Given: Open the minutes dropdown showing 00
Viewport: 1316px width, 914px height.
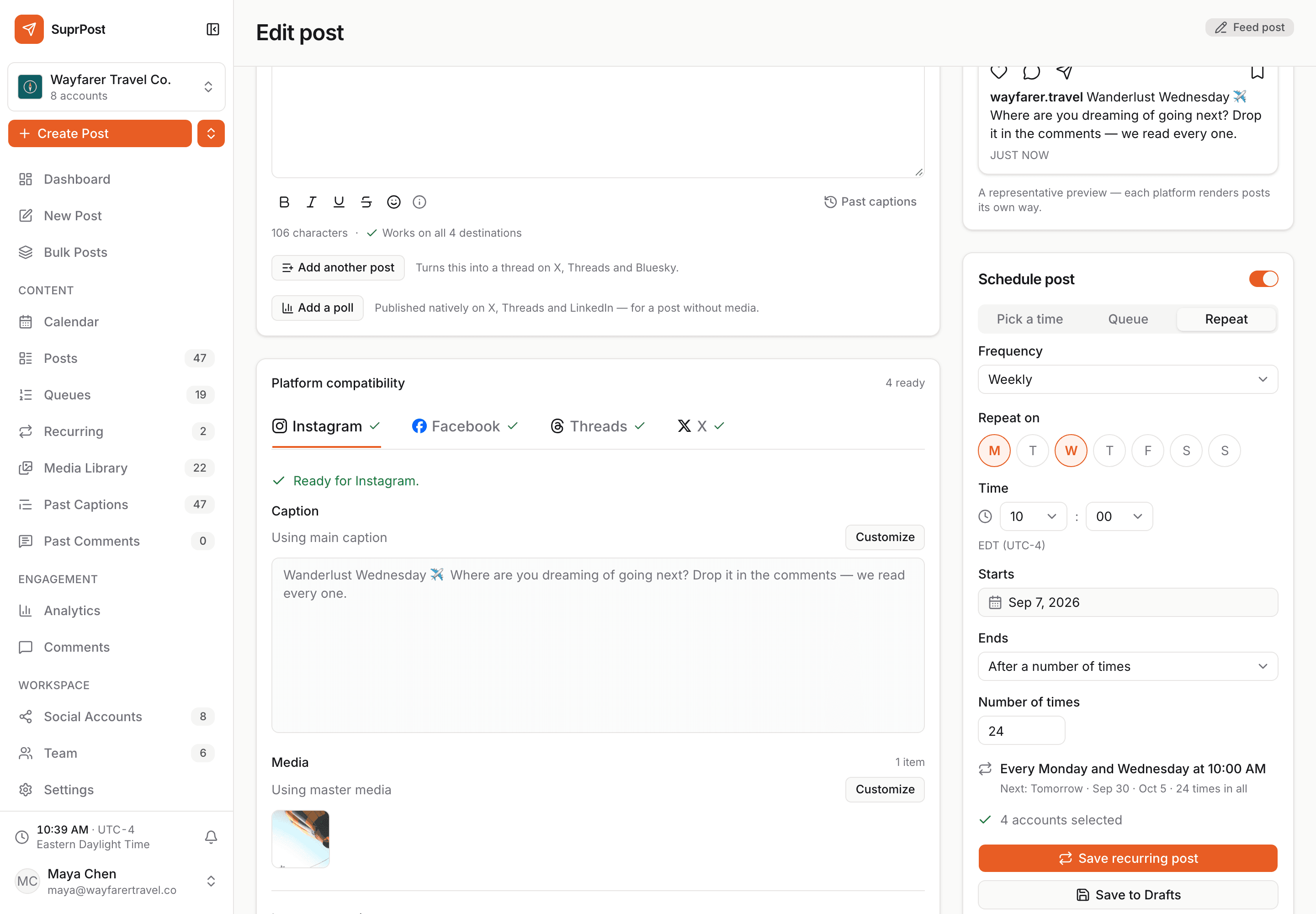Looking at the screenshot, I should point(1119,516).
